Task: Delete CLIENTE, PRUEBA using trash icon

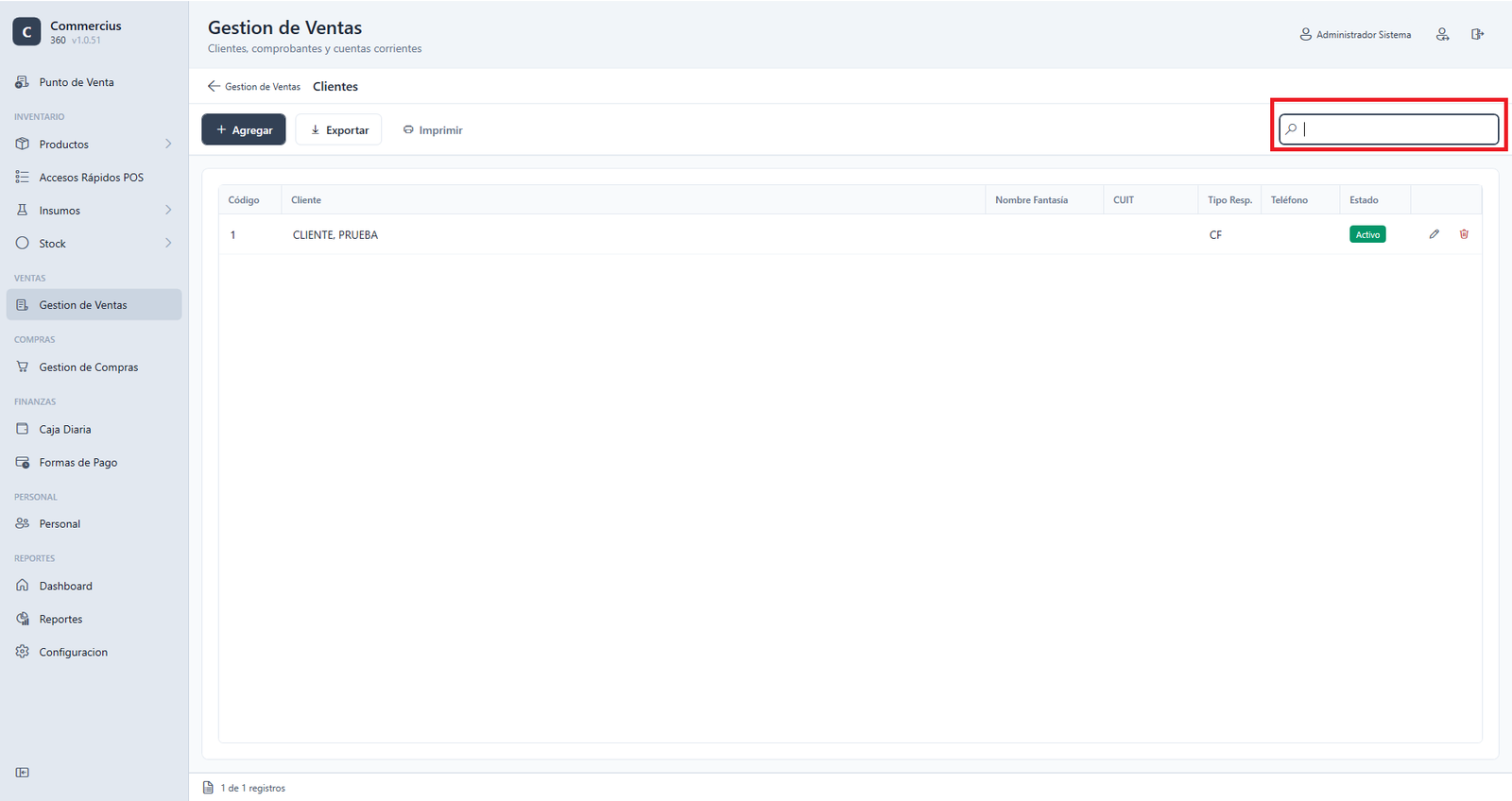Action: click(1464, 234)
